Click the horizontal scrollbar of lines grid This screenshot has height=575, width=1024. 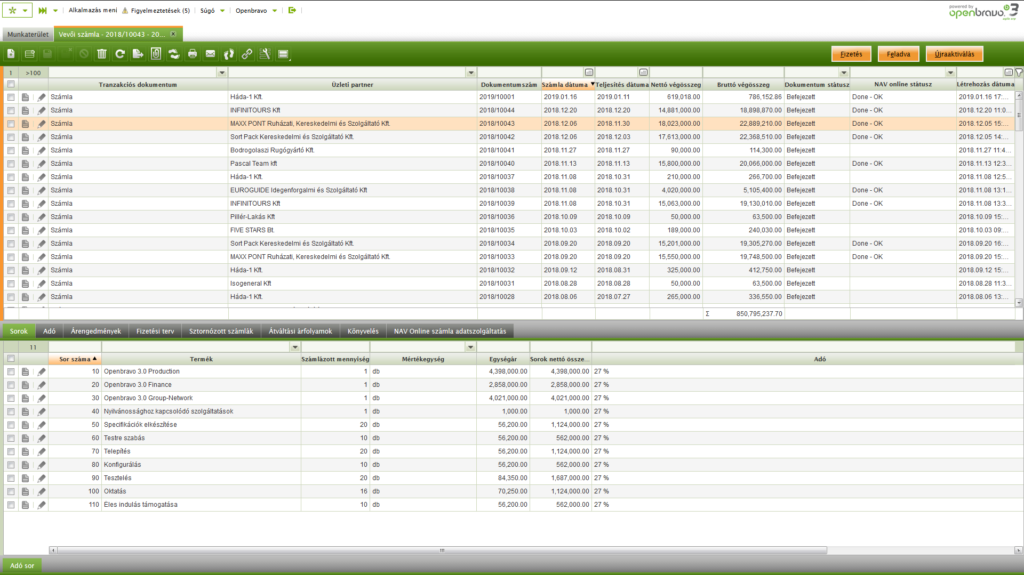point(442,551)
